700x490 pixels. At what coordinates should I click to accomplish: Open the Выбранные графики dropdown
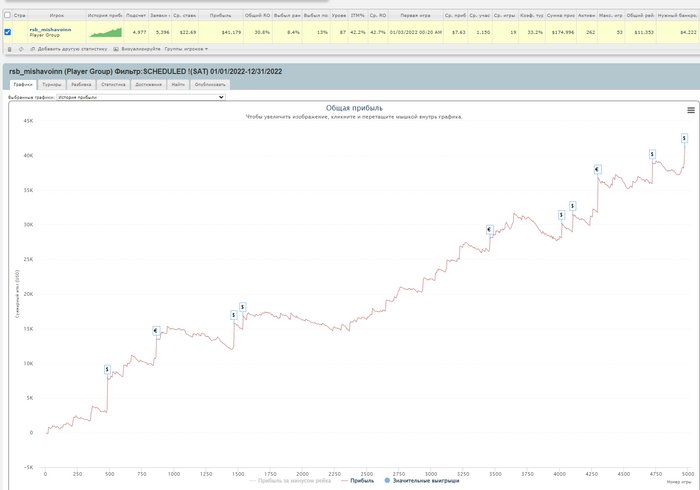[x=141, y=97]
